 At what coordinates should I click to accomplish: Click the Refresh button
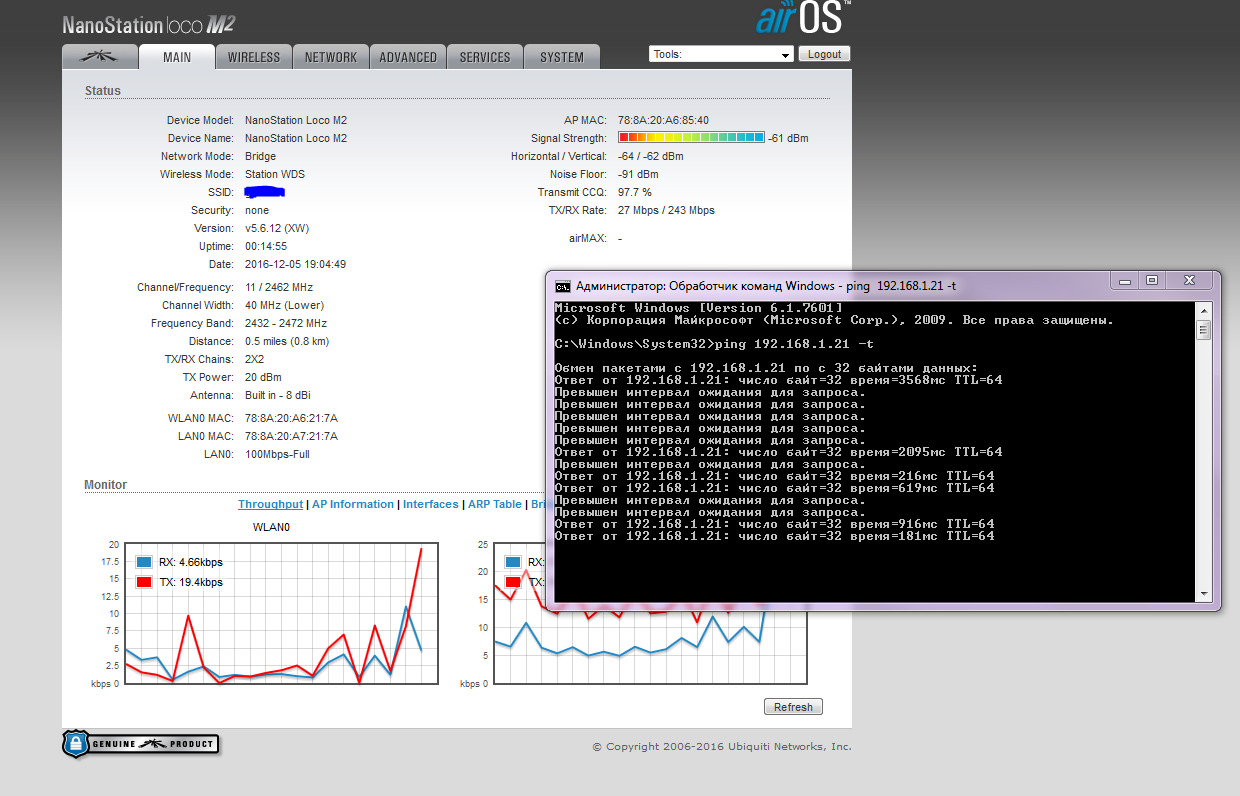tap(794, 707)
